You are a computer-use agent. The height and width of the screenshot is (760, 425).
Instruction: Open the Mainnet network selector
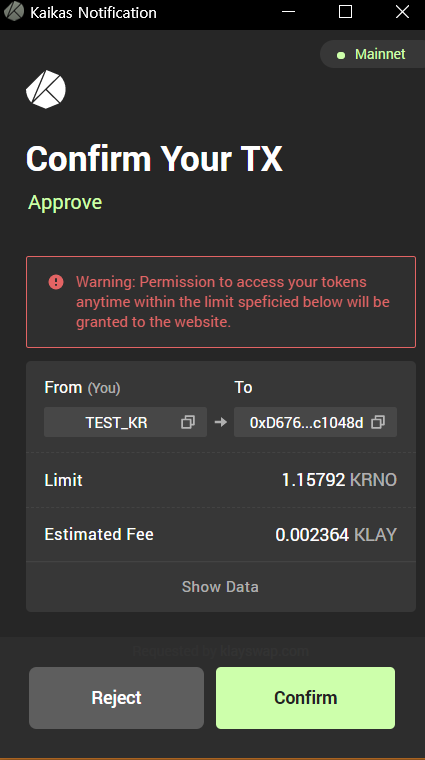point(372,54)
